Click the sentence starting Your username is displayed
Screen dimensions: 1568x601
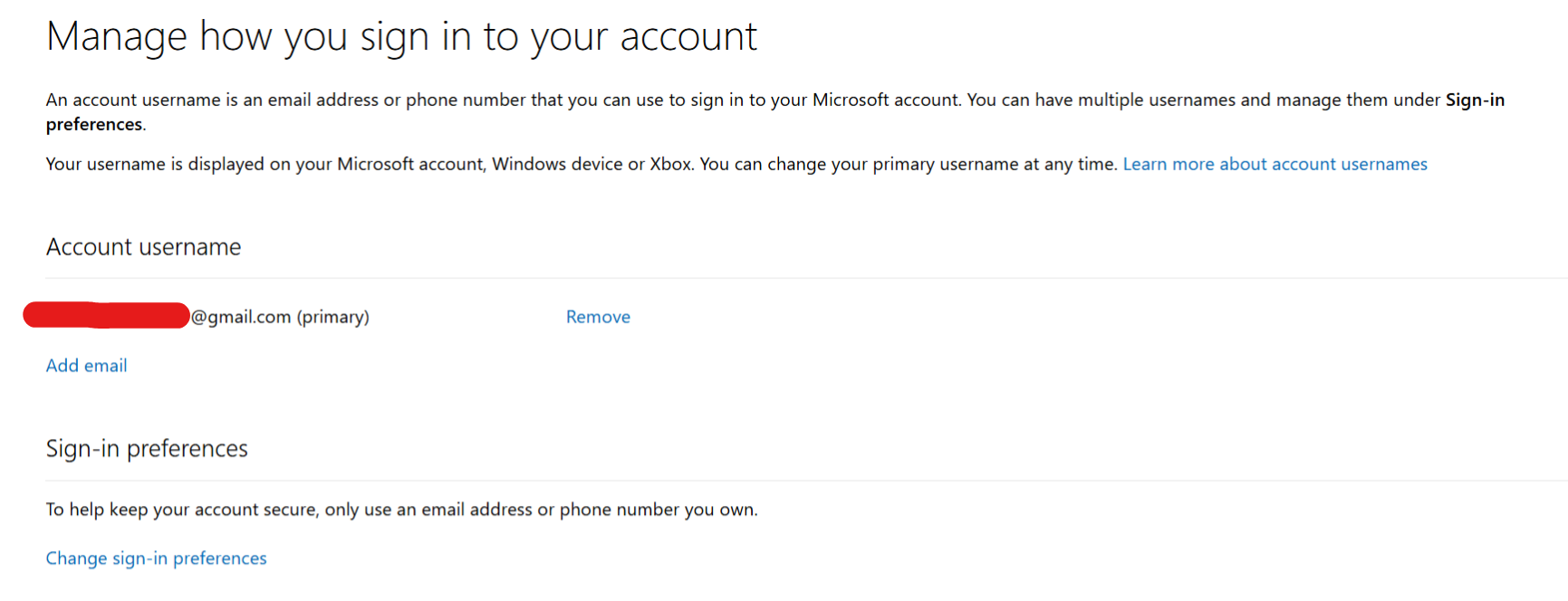click(582, 164)
